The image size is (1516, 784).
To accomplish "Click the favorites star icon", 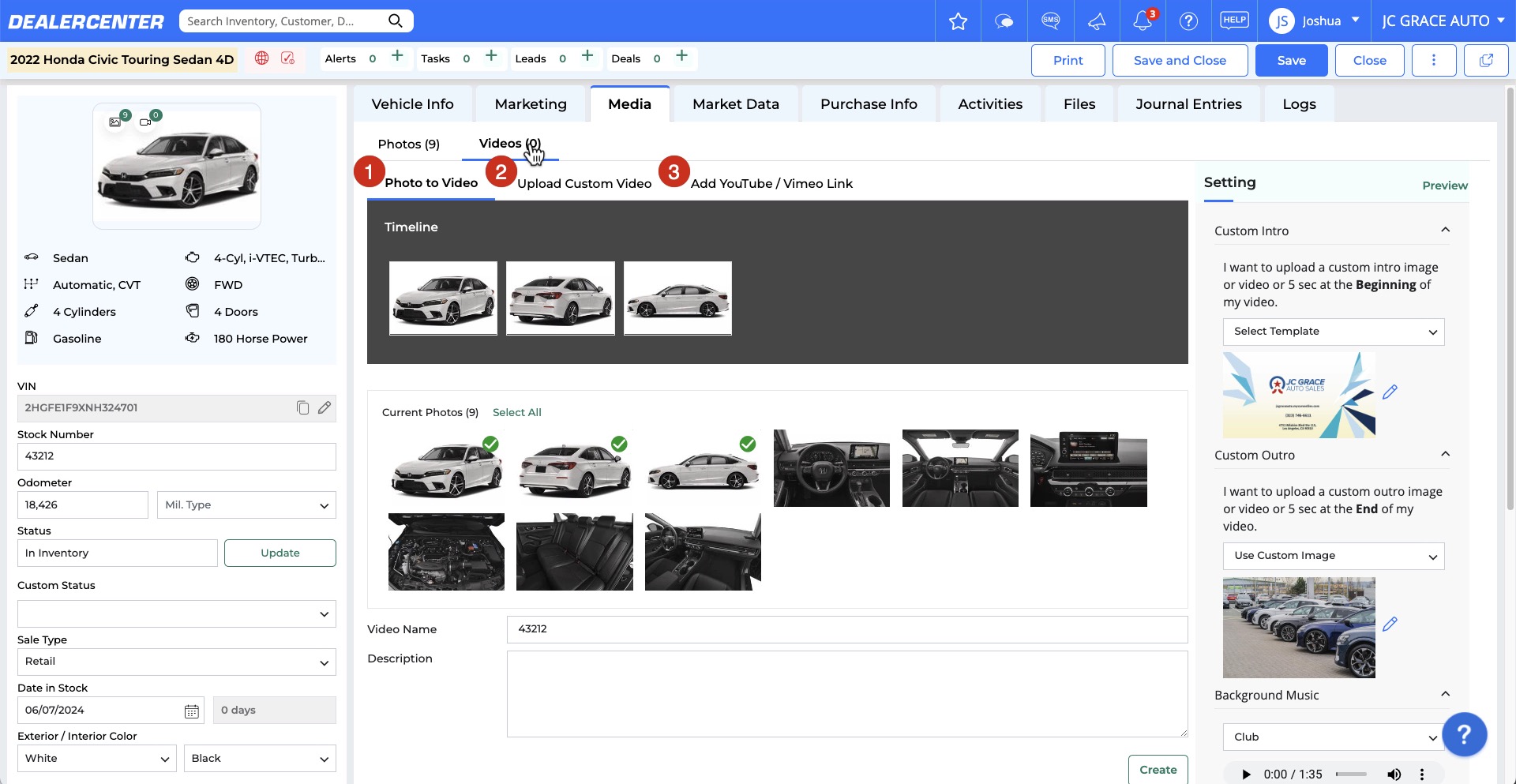I will [x=958, y=21].
